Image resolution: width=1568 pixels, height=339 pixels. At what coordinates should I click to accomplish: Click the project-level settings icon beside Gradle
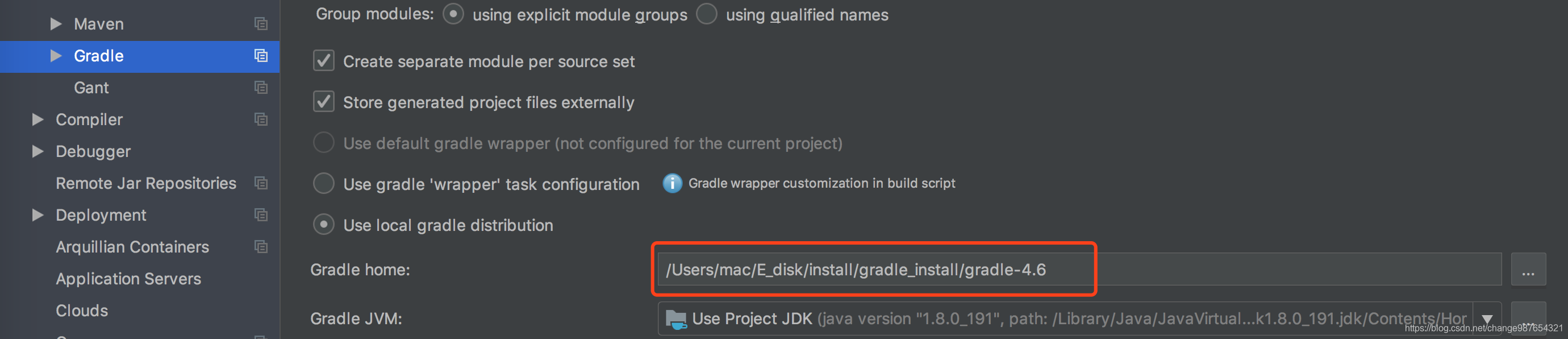tap(261, 56)
